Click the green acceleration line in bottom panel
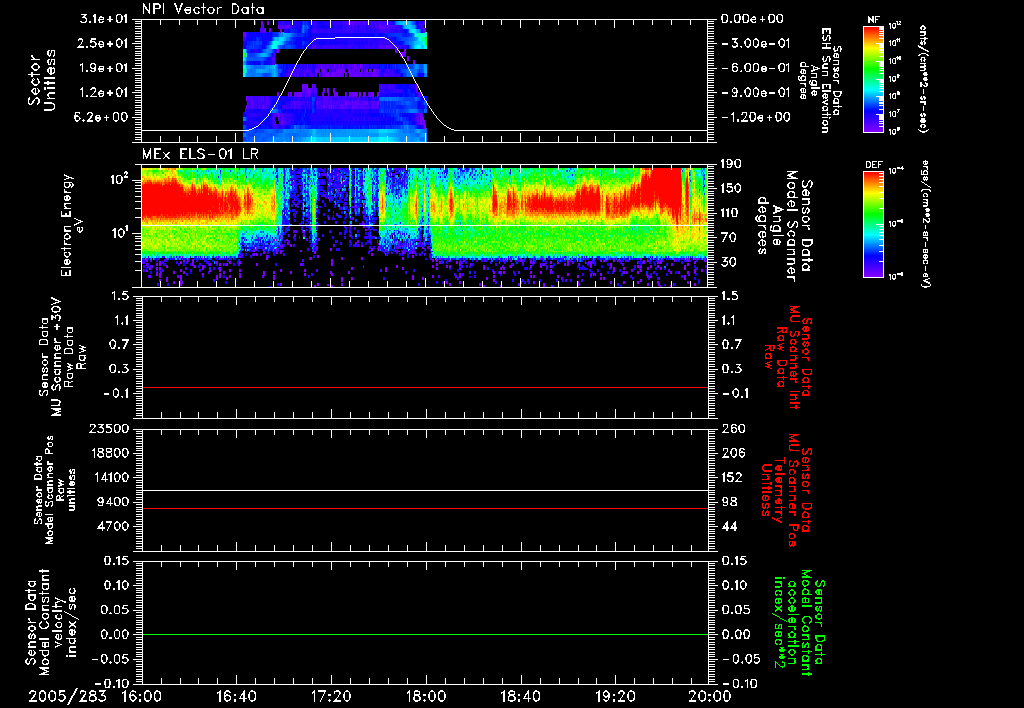 coord(424,634)
